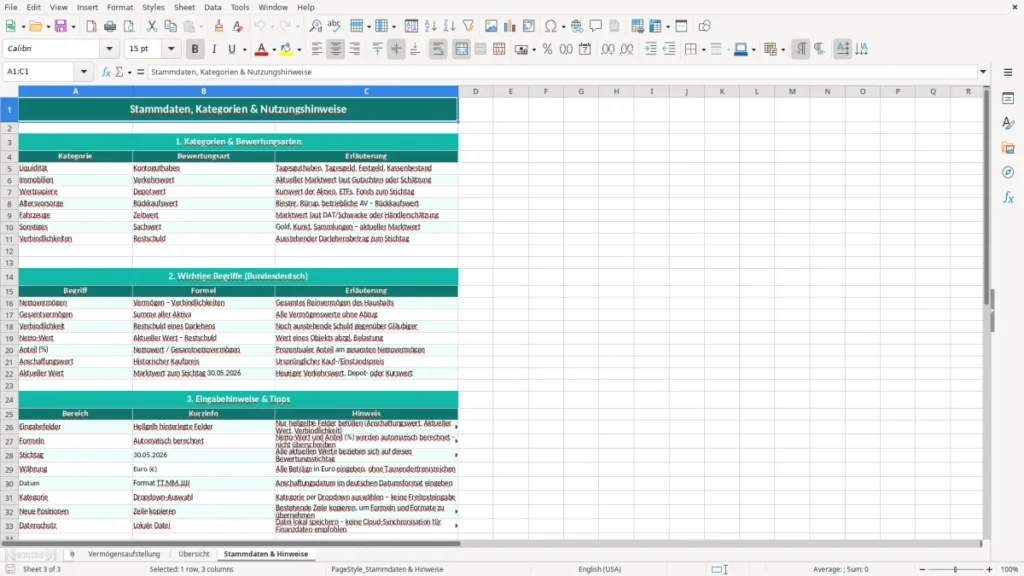
Task: Print the spreadsheet via printer icon
Action: tap(110, 26)
